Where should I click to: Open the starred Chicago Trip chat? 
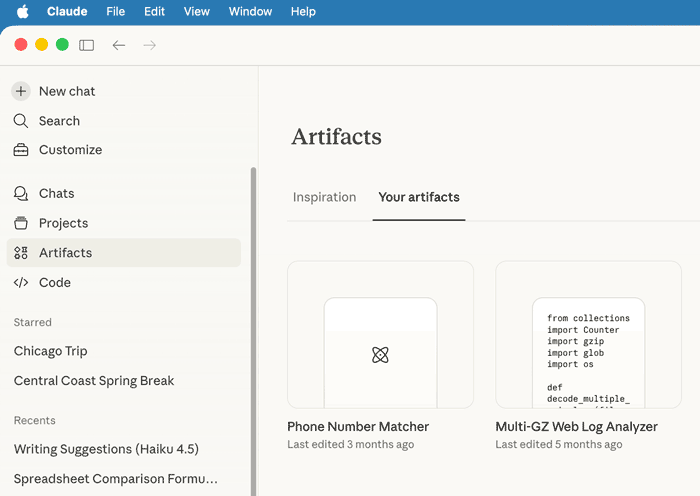(51, 351)
